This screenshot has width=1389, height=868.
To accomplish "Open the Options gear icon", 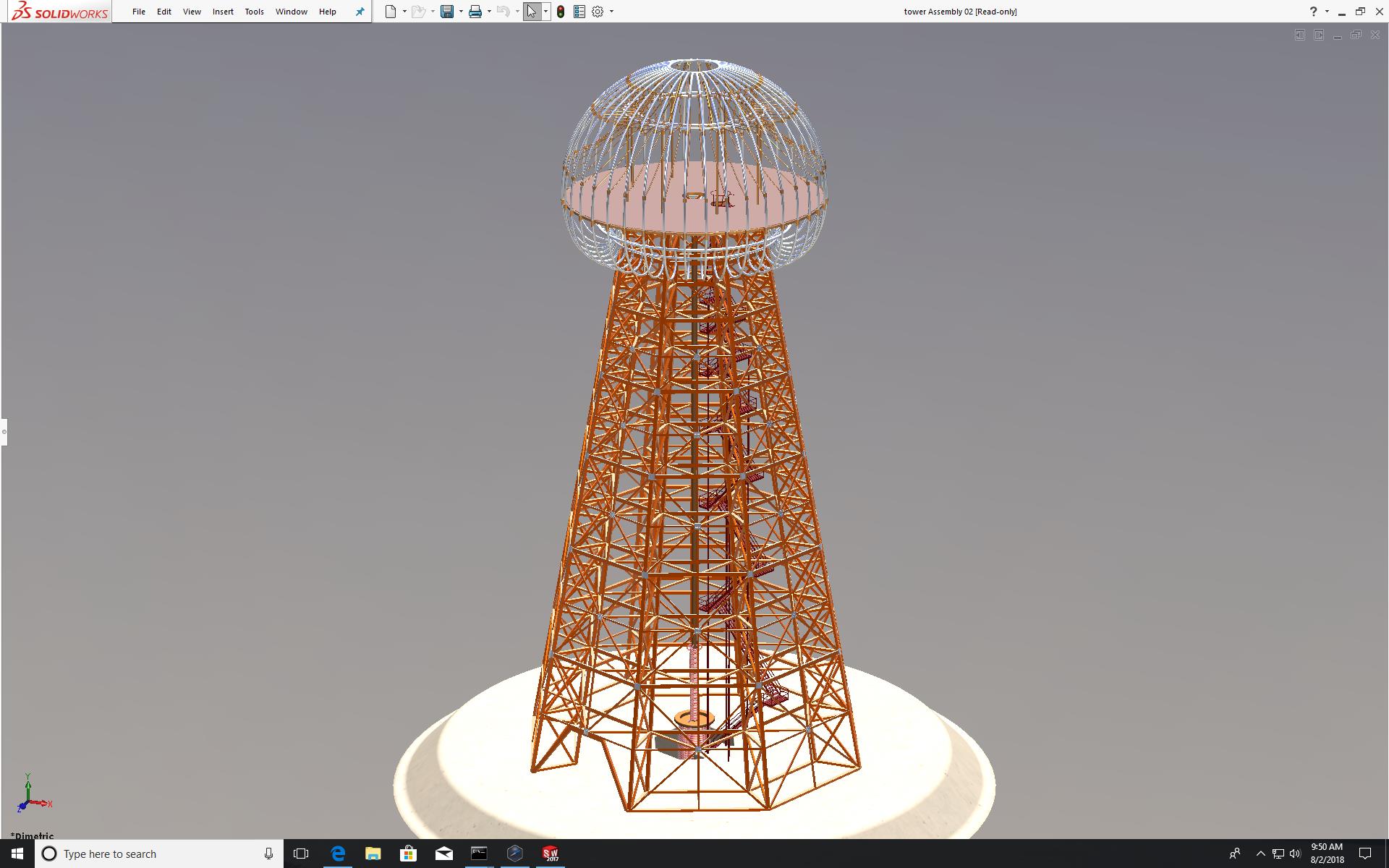I will [598, 12].
